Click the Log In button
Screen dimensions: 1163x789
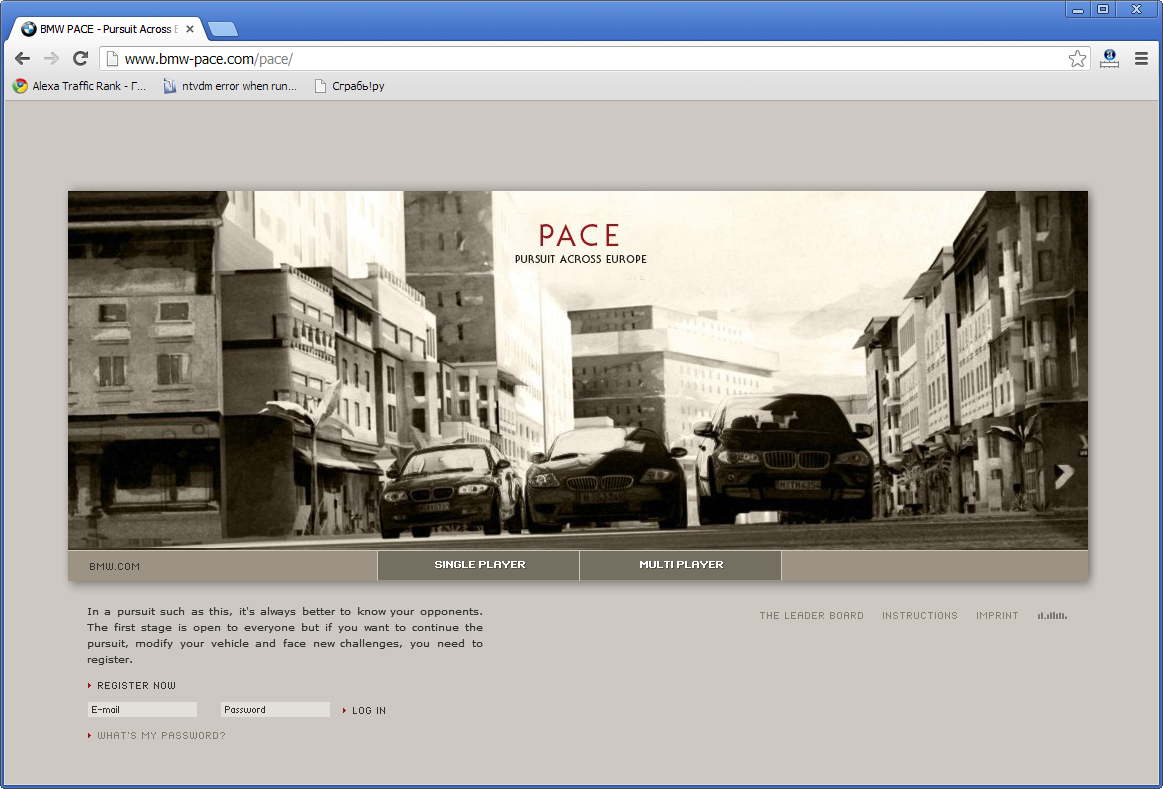click(364, 710)
